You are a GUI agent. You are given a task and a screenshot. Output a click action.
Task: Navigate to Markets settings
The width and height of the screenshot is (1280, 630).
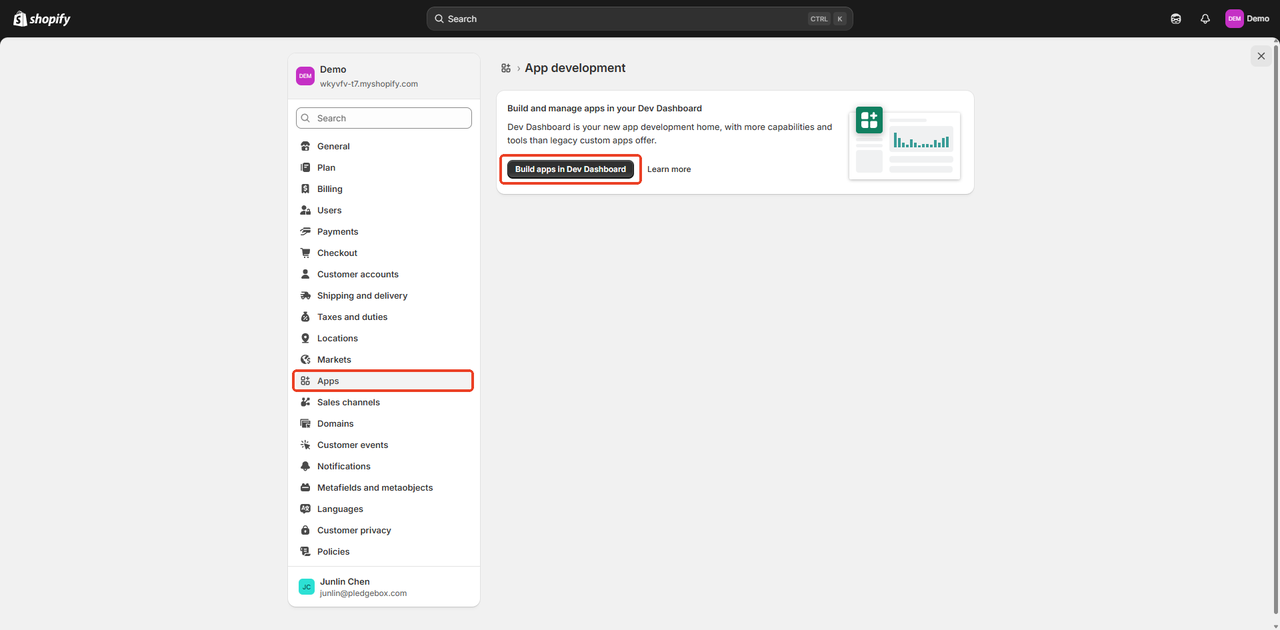click(334, 360)
